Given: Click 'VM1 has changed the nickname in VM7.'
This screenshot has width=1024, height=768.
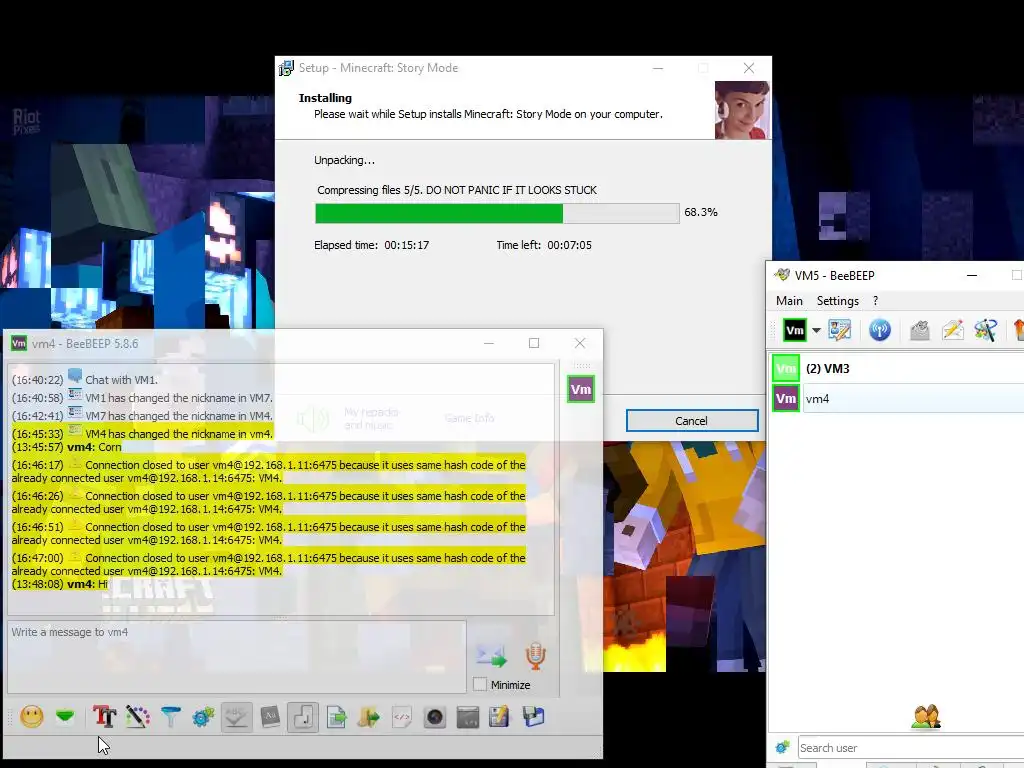Looking at the screenshot, I should point(179,398).
